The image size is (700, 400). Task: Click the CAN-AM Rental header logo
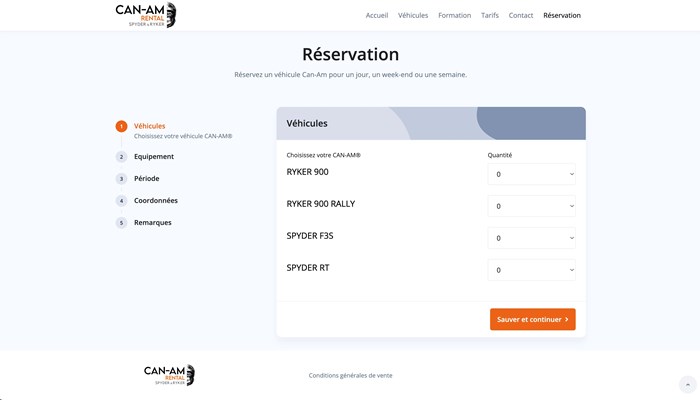pos(146,15)
